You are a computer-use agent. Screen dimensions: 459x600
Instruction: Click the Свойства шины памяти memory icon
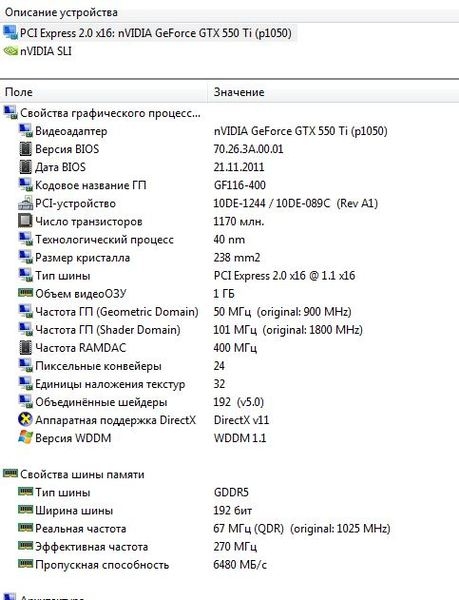tap(10, 474)
